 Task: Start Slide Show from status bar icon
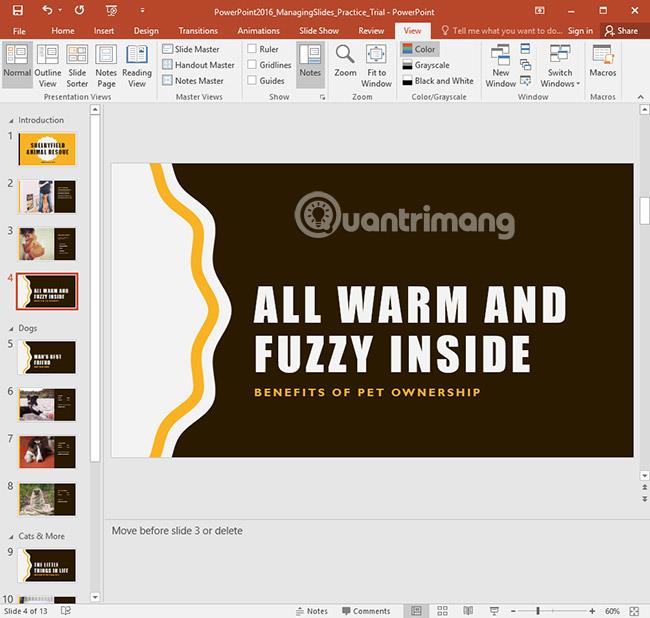(x=494, y=611)
